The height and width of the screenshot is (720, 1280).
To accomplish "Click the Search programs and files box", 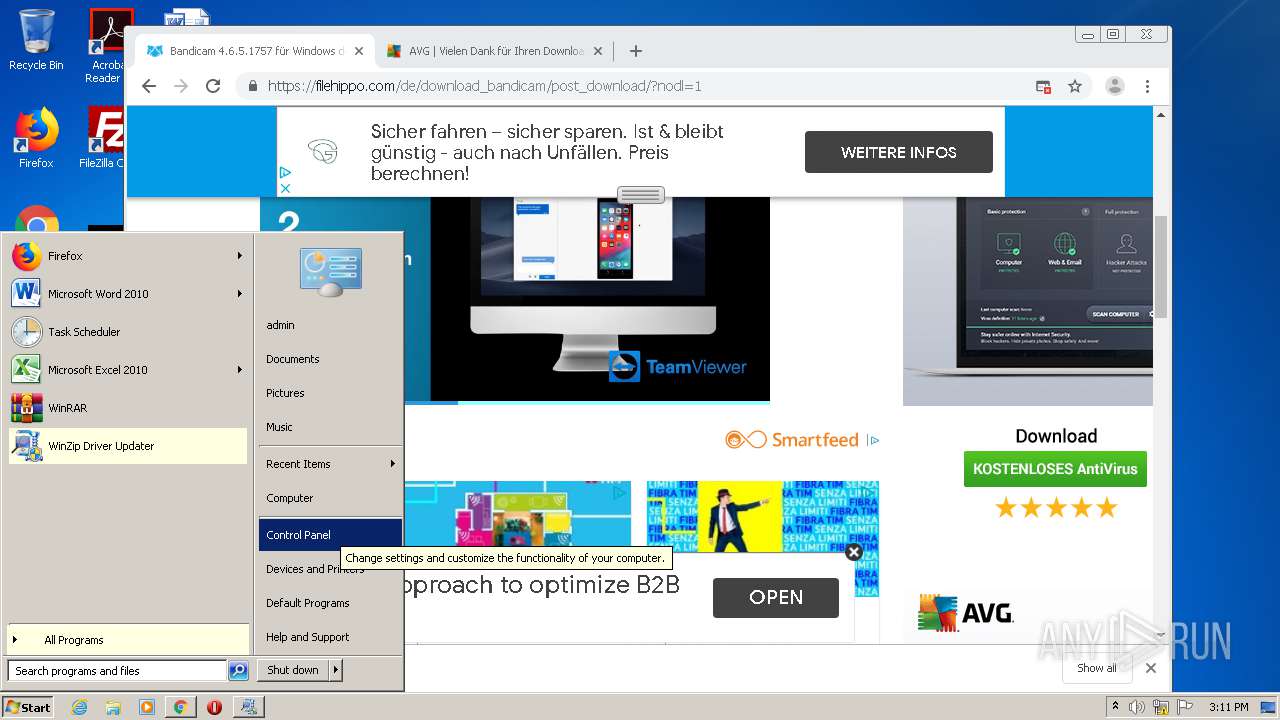I will (117, 671).
